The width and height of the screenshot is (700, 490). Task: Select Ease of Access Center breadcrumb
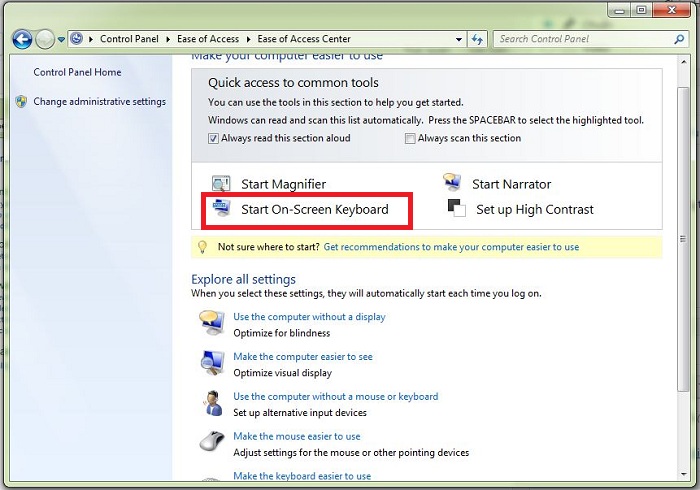(304, 39)
